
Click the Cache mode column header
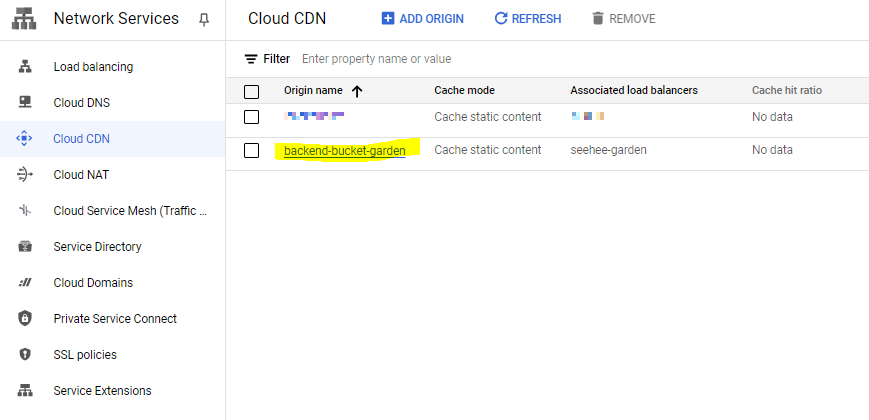(x=464, y=90)
